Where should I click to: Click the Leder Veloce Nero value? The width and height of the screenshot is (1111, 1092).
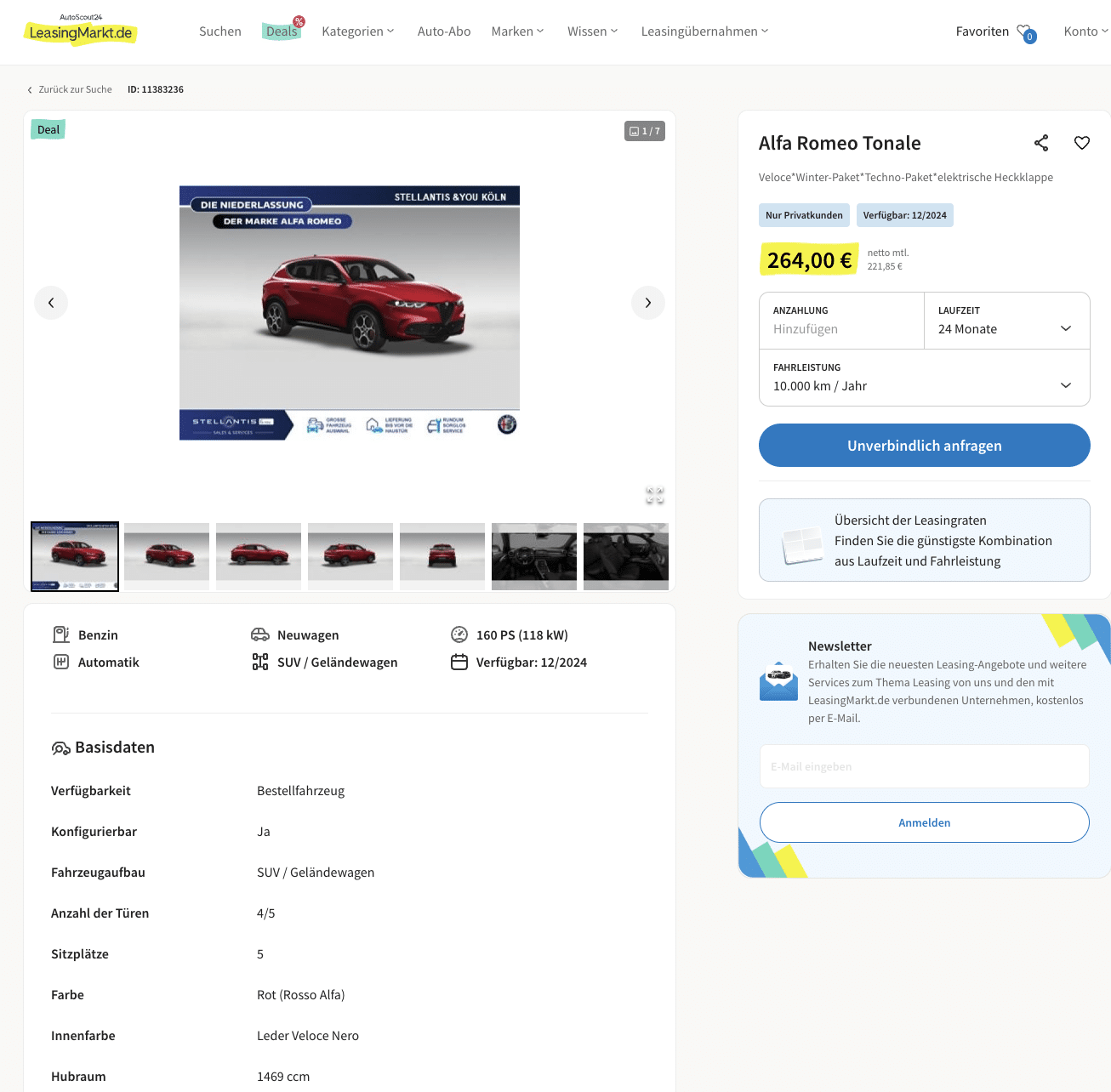coord(308,1036)
